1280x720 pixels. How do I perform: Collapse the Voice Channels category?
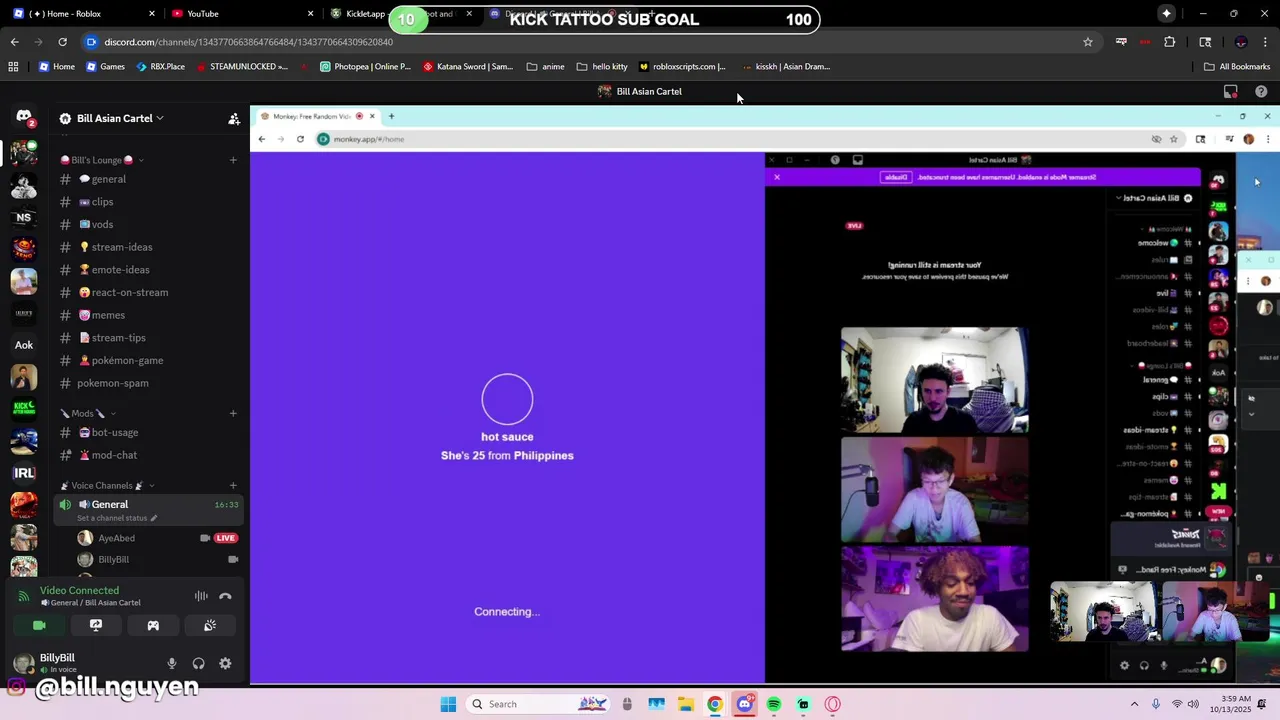click(x=107, y=486)
